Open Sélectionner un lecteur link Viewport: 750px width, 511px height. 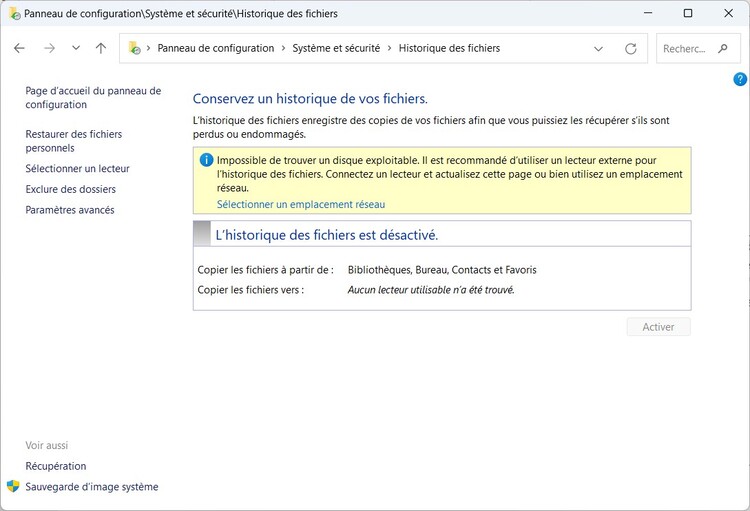(77, 168)
